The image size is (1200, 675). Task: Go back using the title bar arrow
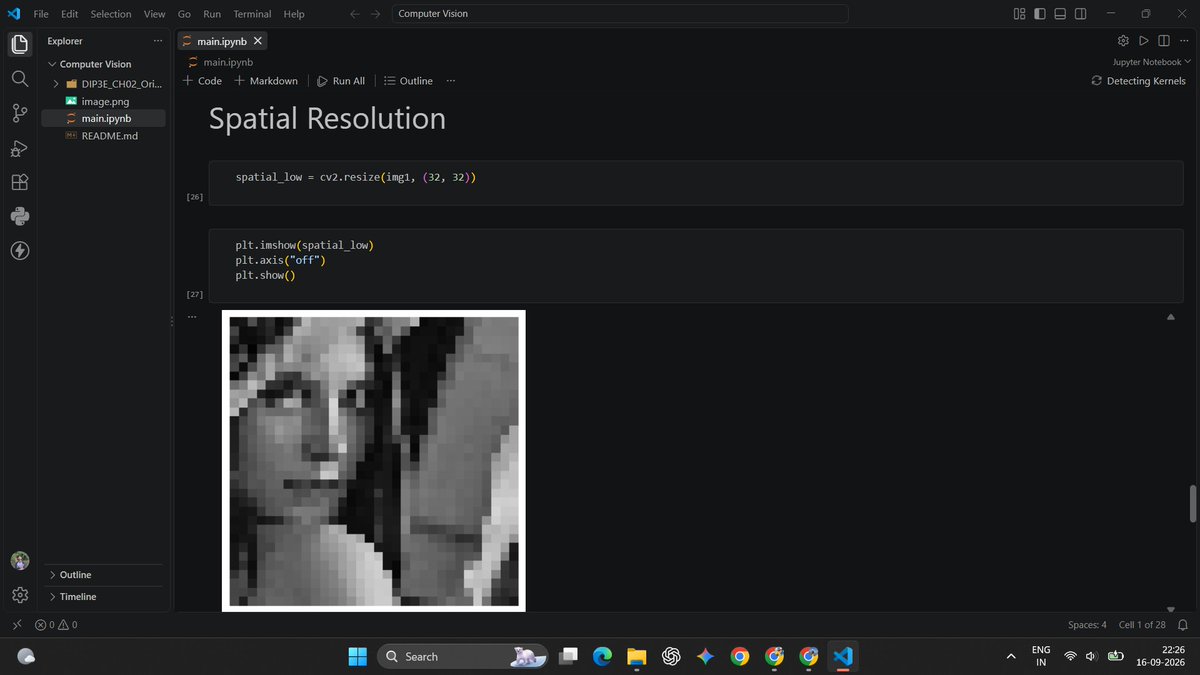355,14
